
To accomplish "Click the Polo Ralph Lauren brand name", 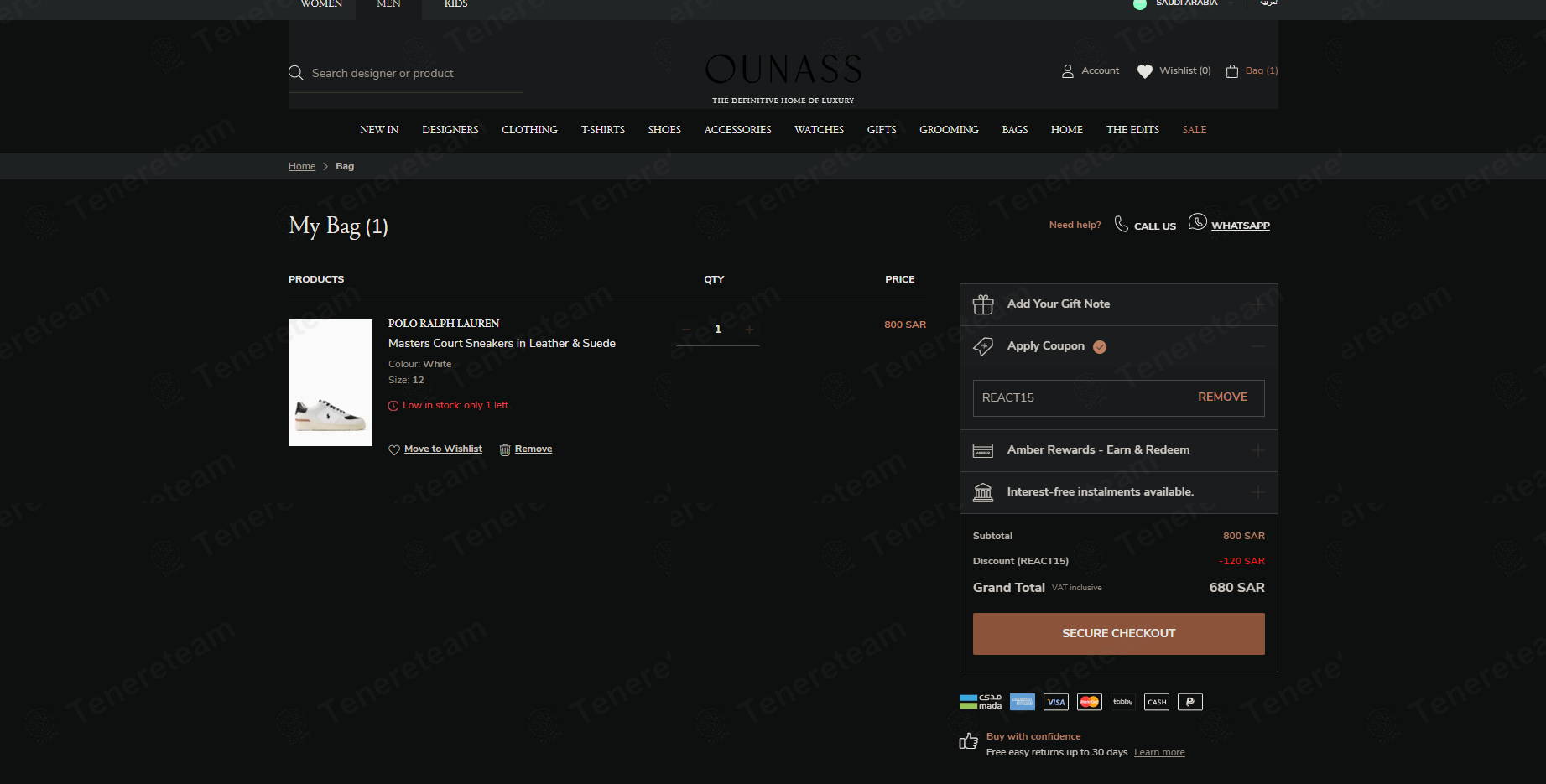I will point(444,324).
